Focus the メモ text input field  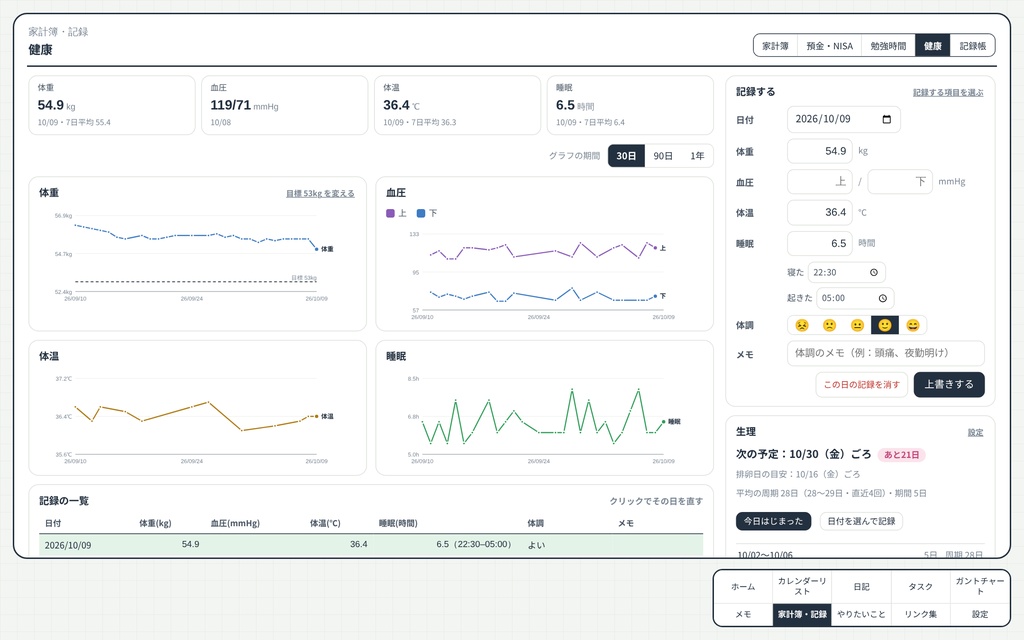coord(886,353)
